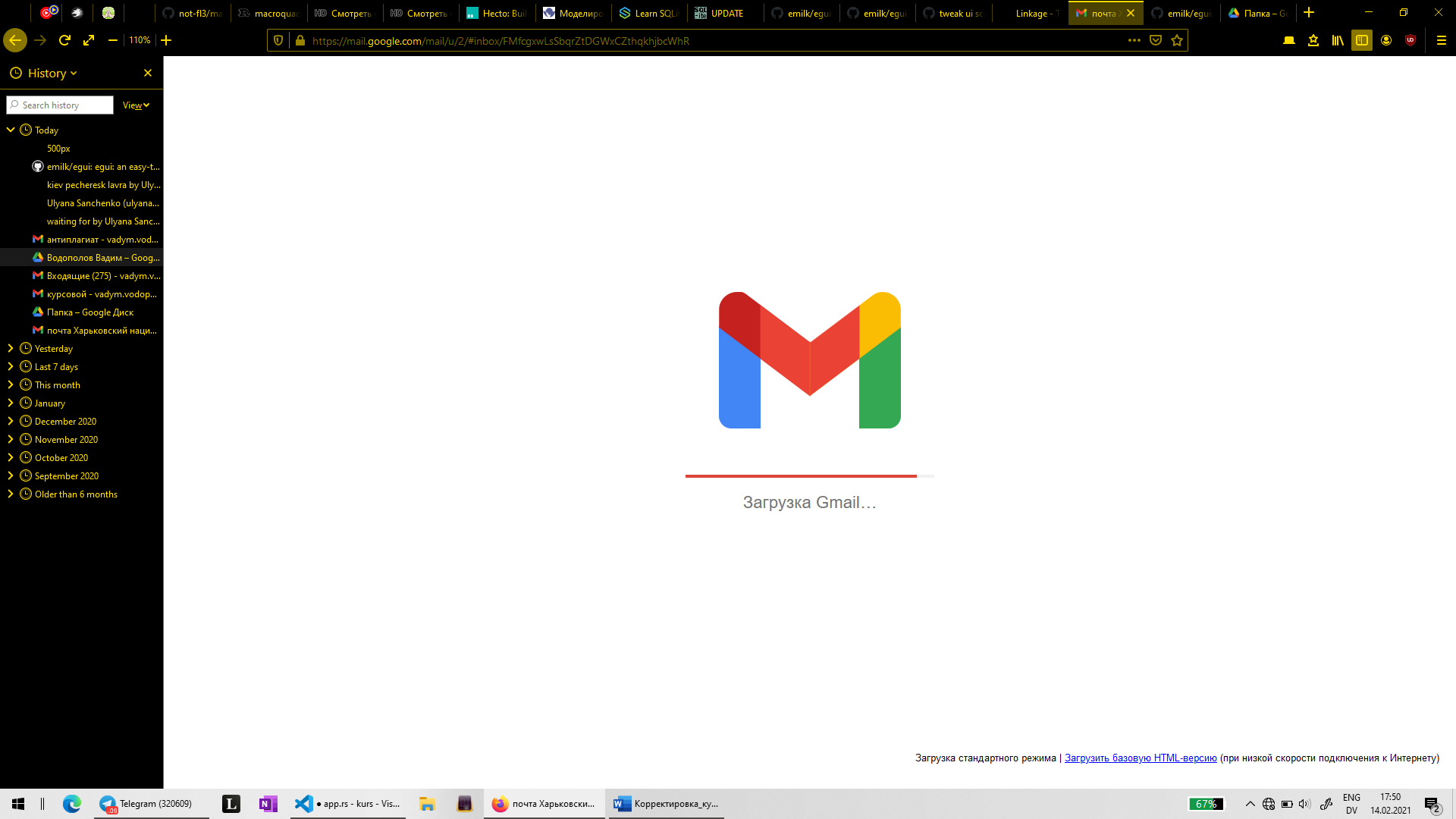Go back with the browser back arrow

[15, 40]
